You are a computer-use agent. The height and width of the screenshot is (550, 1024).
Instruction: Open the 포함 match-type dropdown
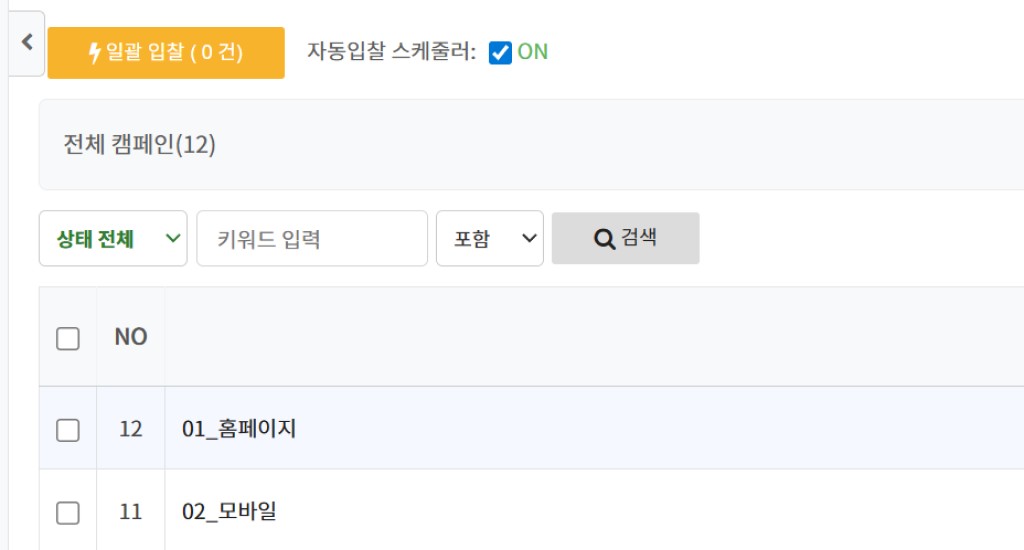tap(489, 239)
